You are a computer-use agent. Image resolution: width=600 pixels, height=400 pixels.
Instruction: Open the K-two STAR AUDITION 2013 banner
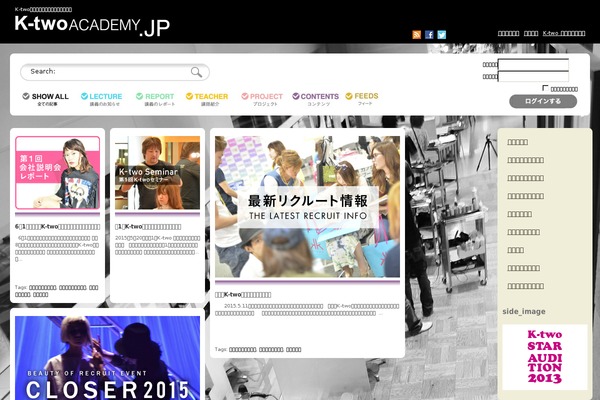(545, 357)
